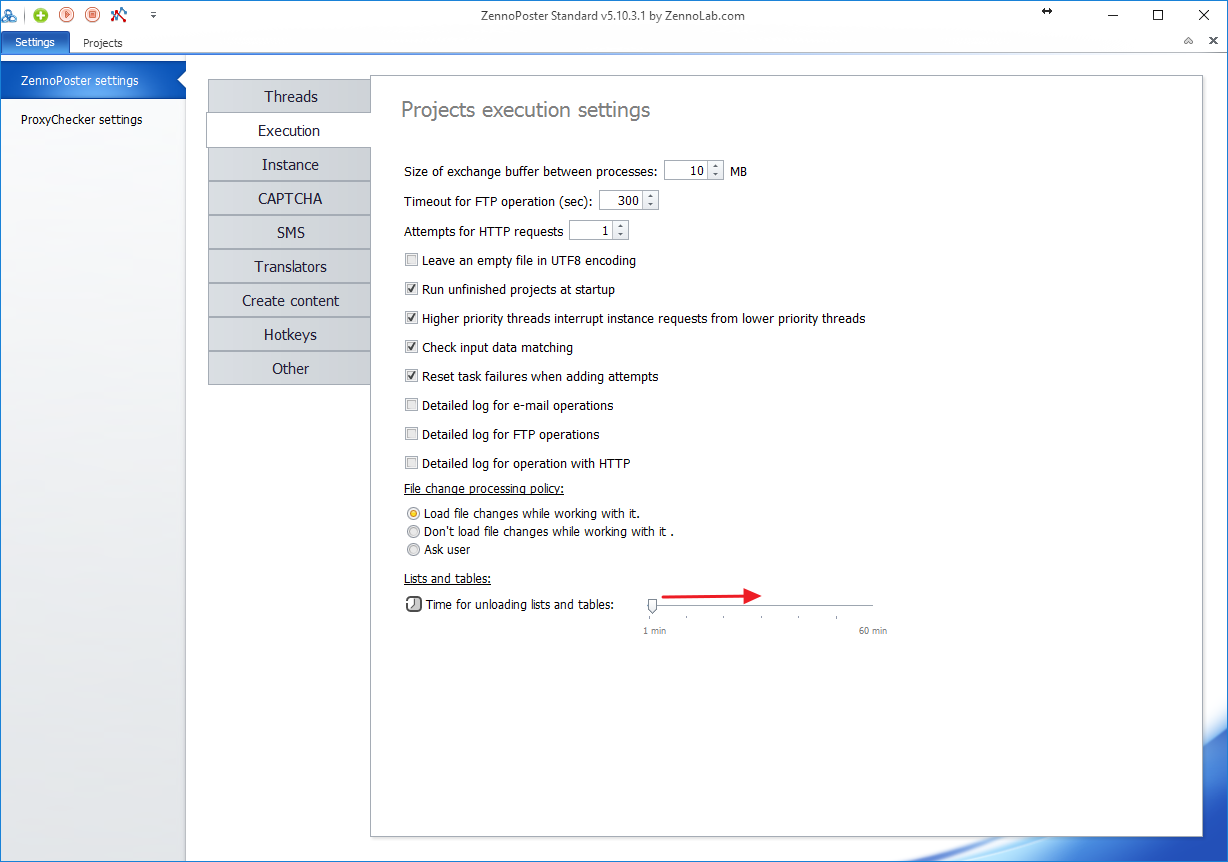Click the 'Lists and tables:' label

(x=447, y=578)
